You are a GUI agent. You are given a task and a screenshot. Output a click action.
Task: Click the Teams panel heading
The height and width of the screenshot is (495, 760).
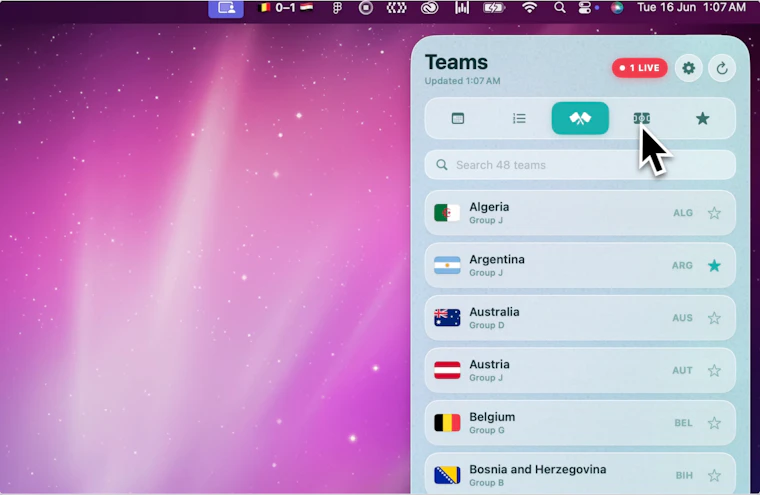tap(456, 62)
